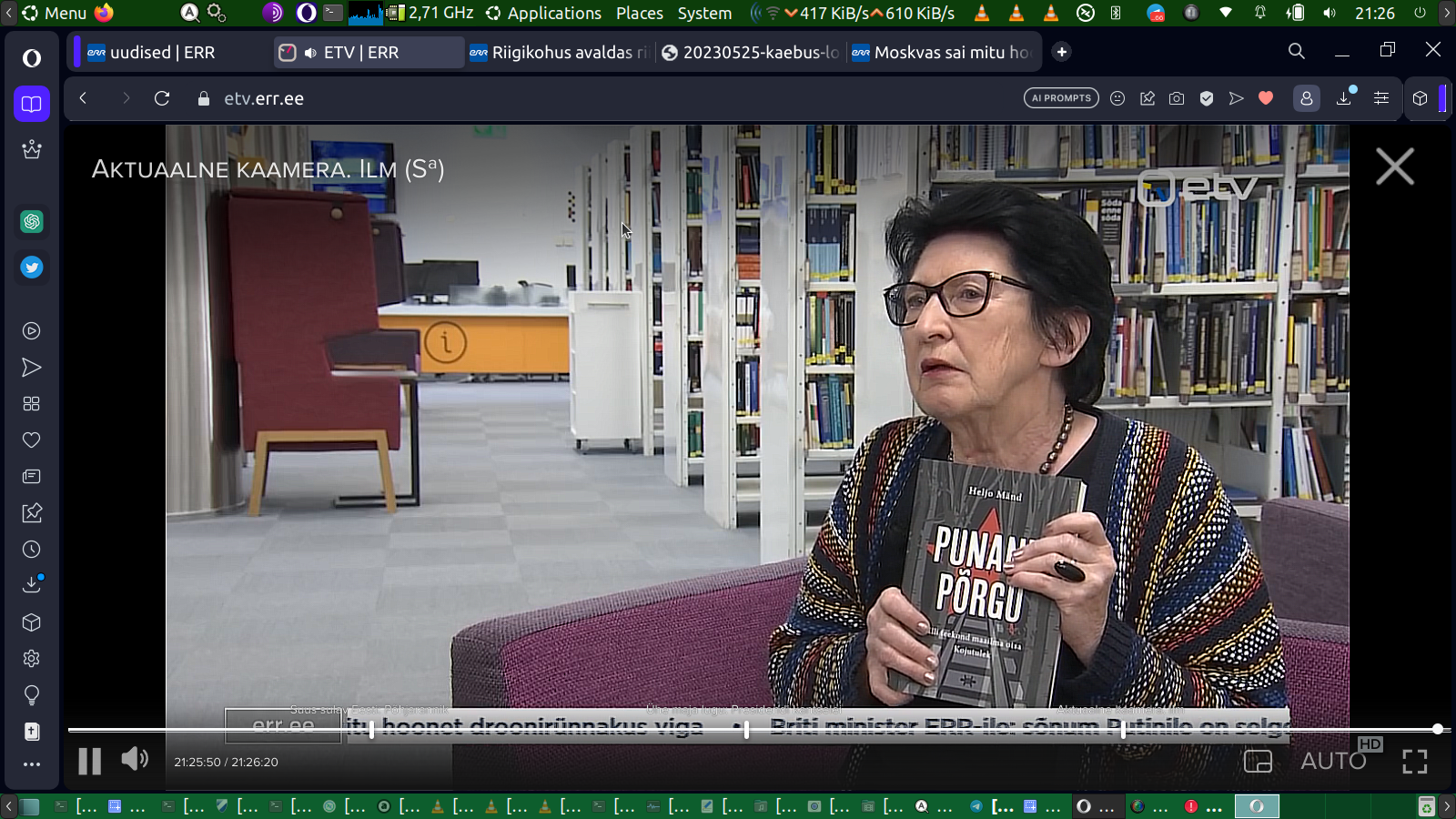
Task: Open the ad blocker shield icon
Action: point(1207,98)
